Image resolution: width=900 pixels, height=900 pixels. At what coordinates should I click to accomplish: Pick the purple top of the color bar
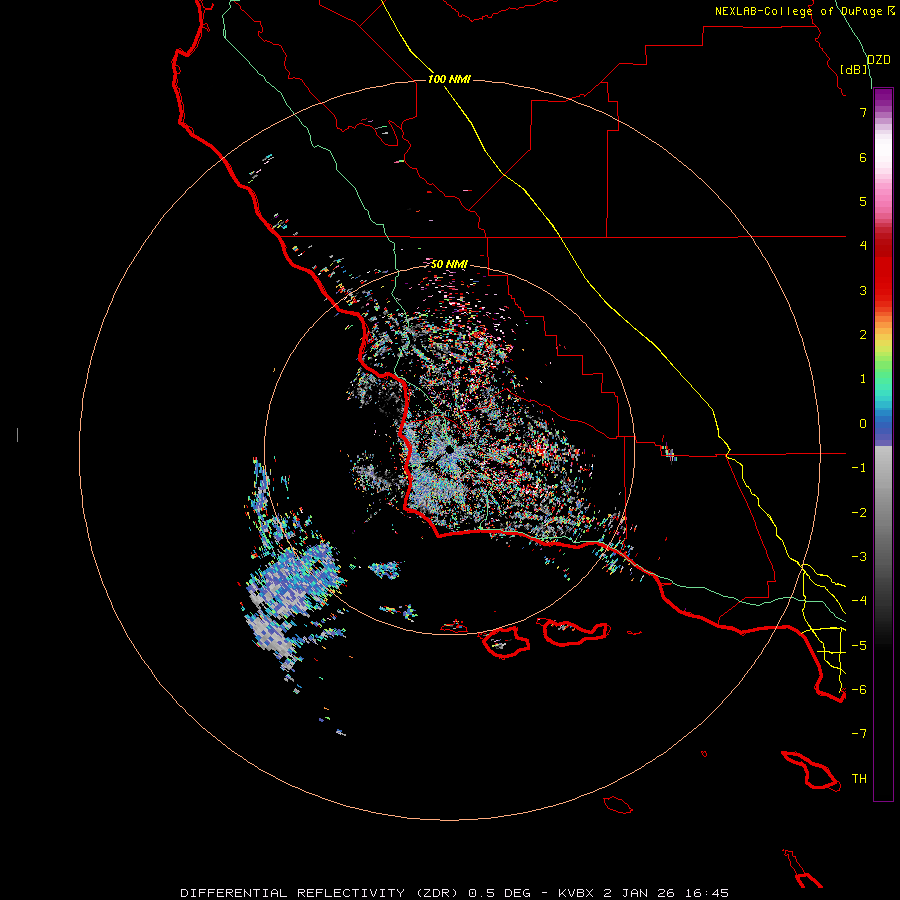pyautogui.click(x=883, y=96)
